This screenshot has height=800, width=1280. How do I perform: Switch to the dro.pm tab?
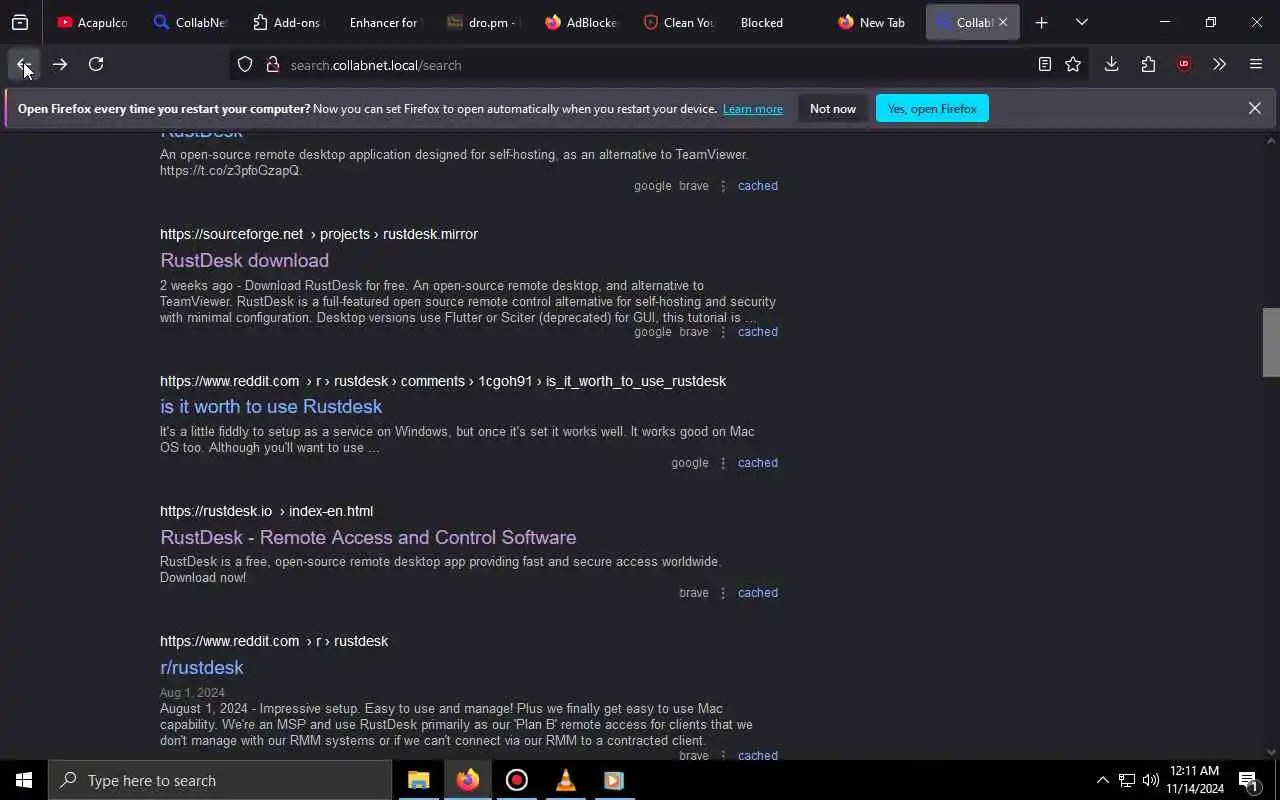click(x=484, y=22)
